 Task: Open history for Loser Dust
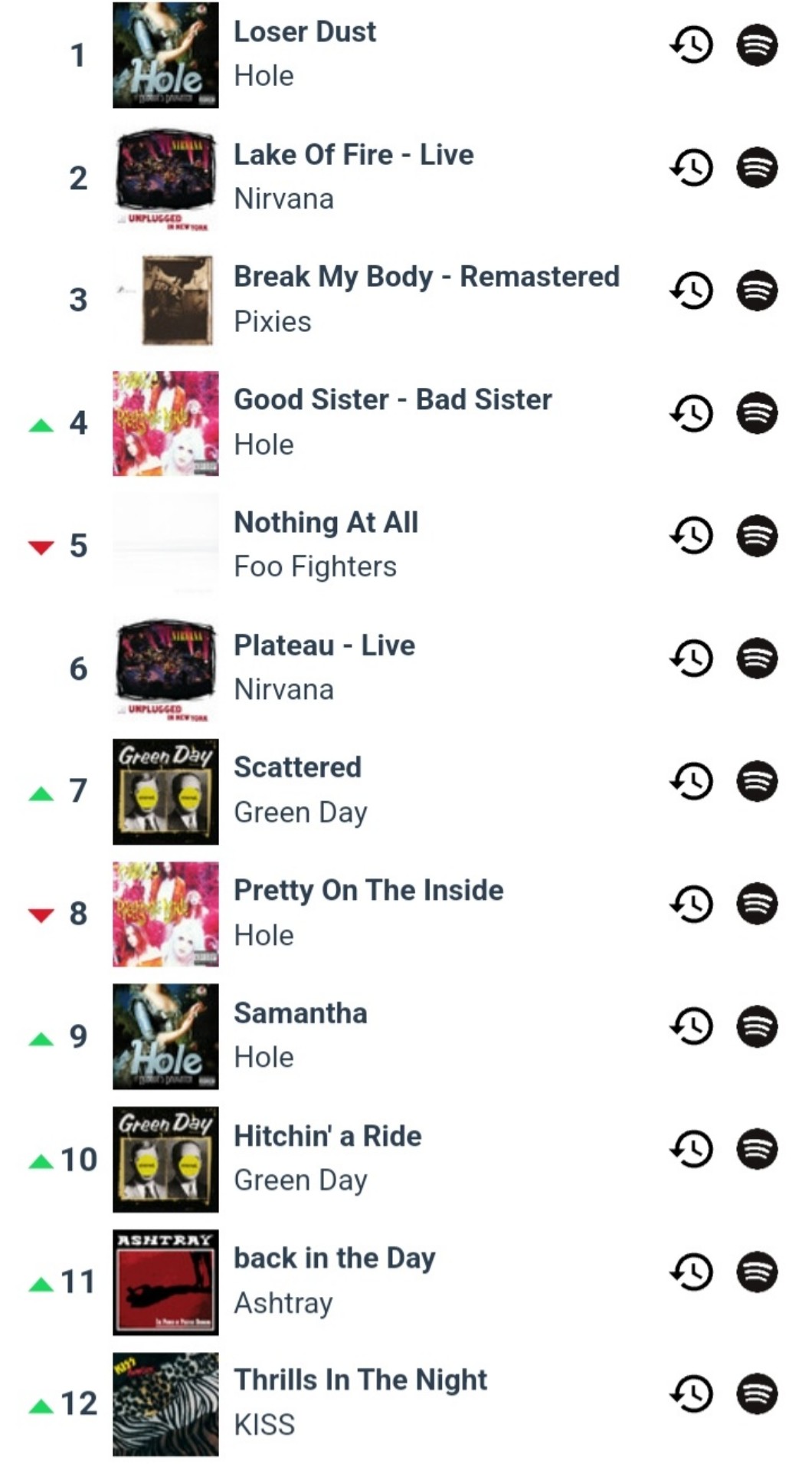pyautogui.click(x=691, y=45)
